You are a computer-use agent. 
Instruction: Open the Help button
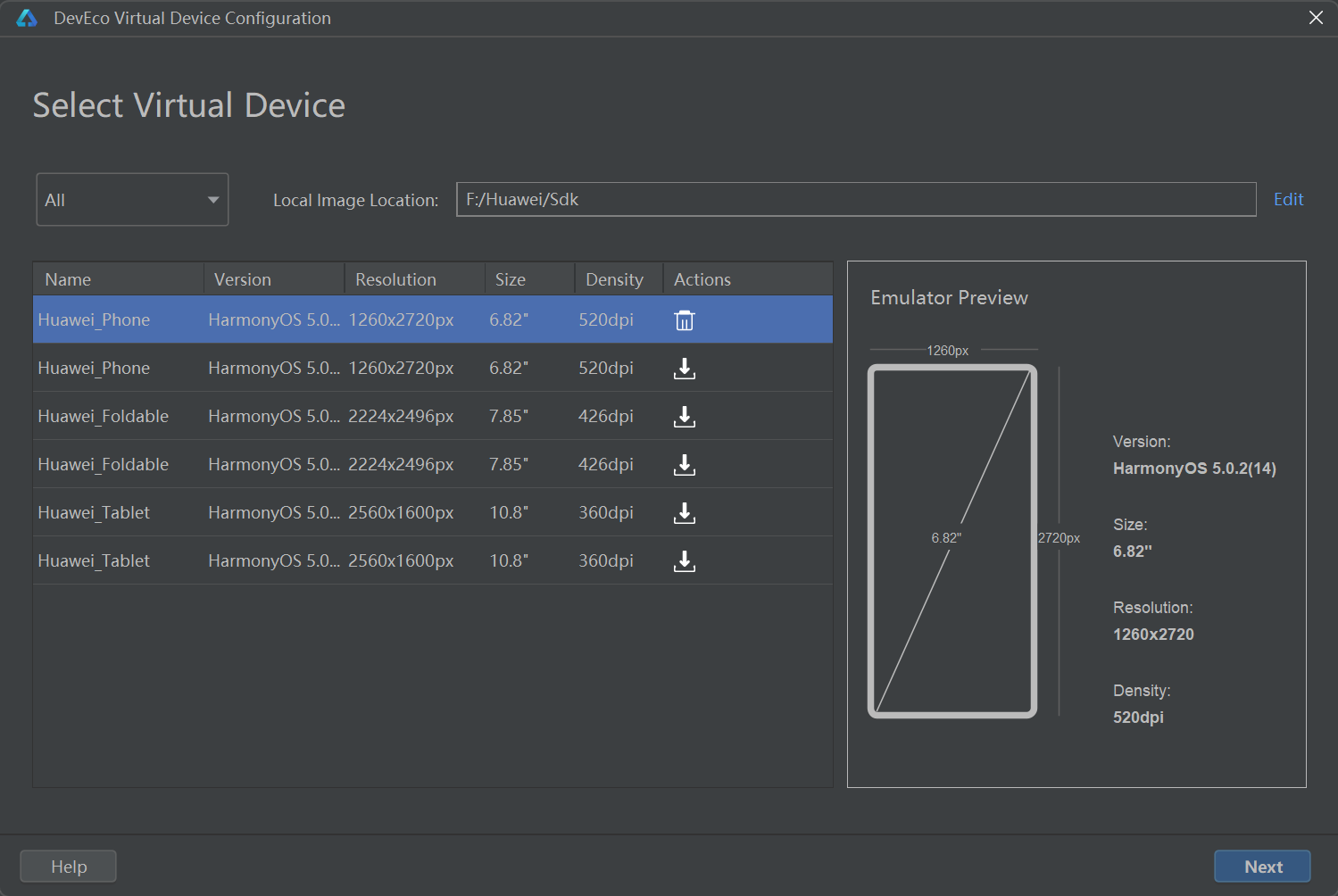[x=68, y=867]
